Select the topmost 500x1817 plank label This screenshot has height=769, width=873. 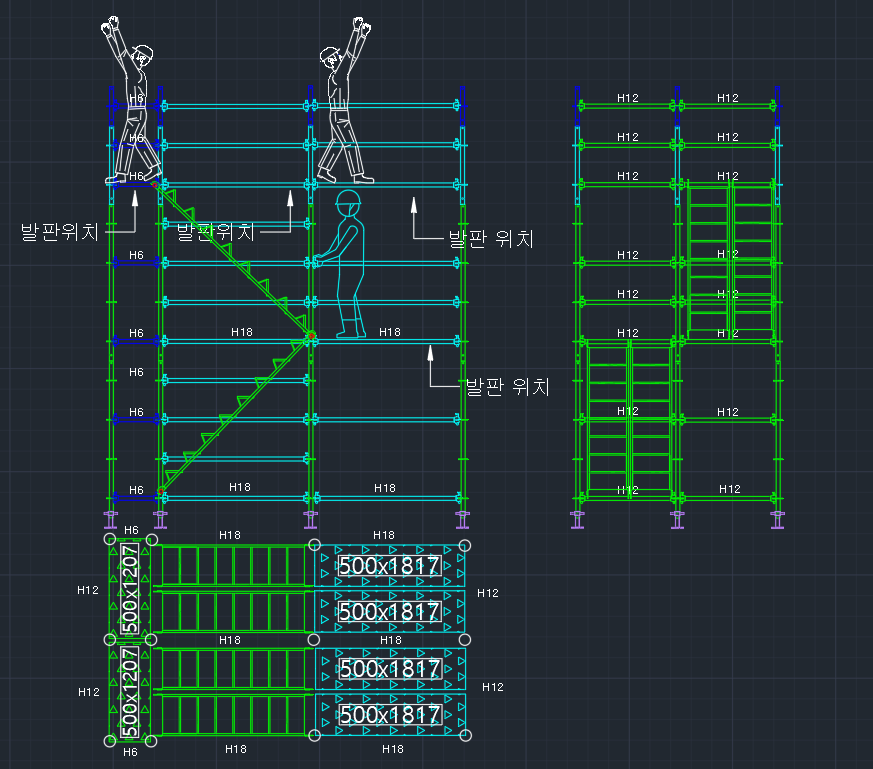(x=389, y=566)
